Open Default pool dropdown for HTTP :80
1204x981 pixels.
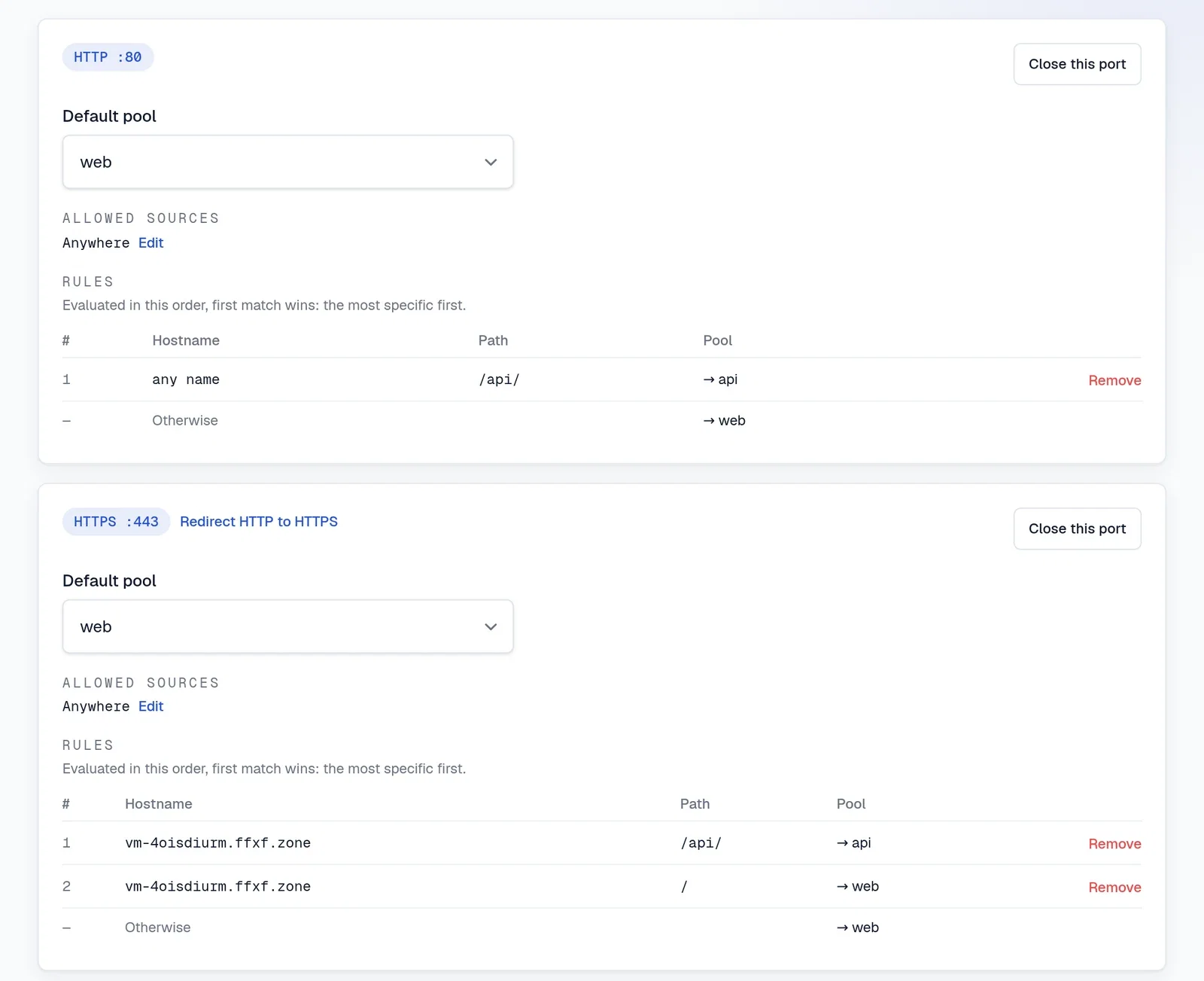287,162
